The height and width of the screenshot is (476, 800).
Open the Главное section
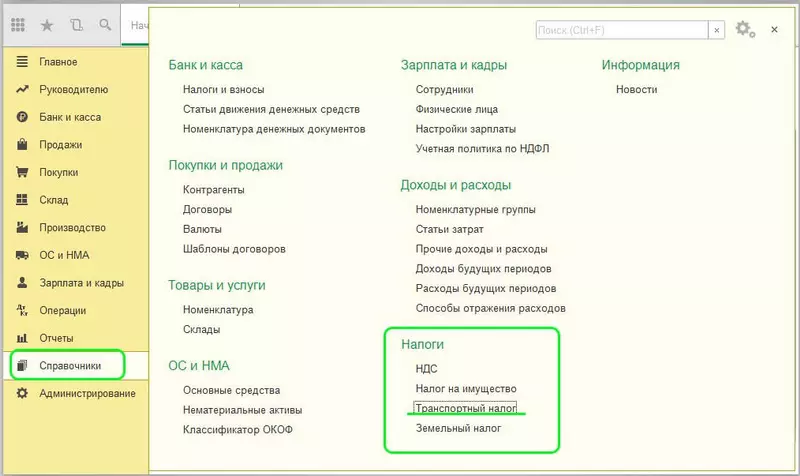click(58, 62)
